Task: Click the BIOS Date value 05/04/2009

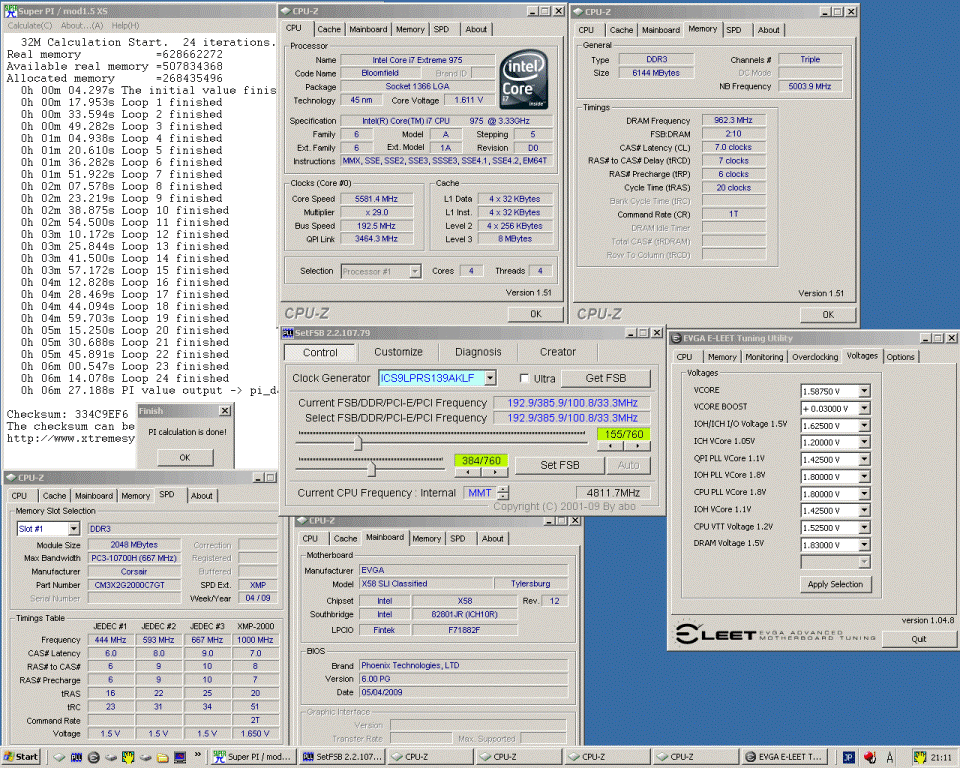Action: 463,693
